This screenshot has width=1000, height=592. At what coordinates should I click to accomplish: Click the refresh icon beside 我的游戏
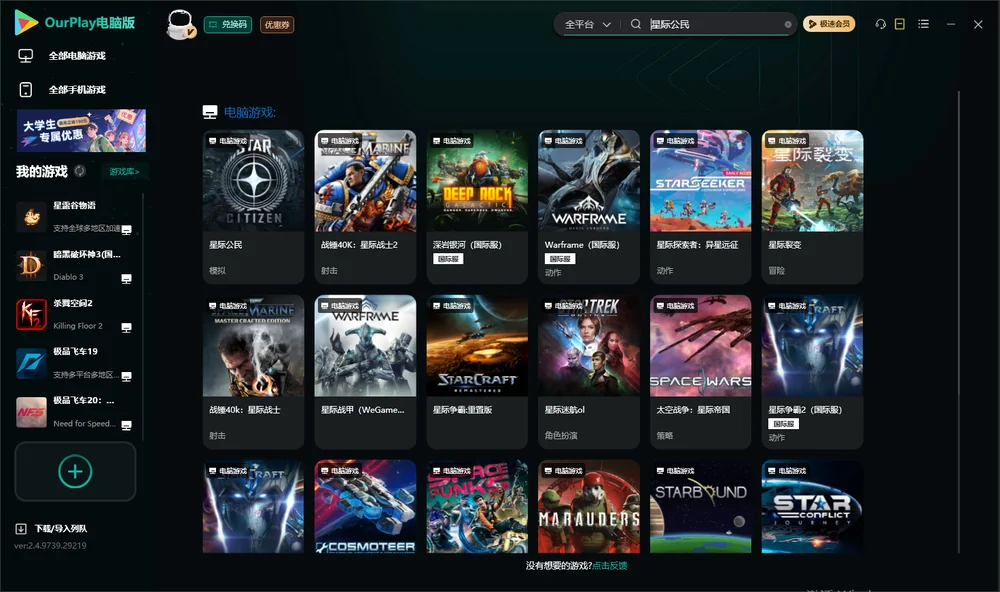[x=80, y=171]
